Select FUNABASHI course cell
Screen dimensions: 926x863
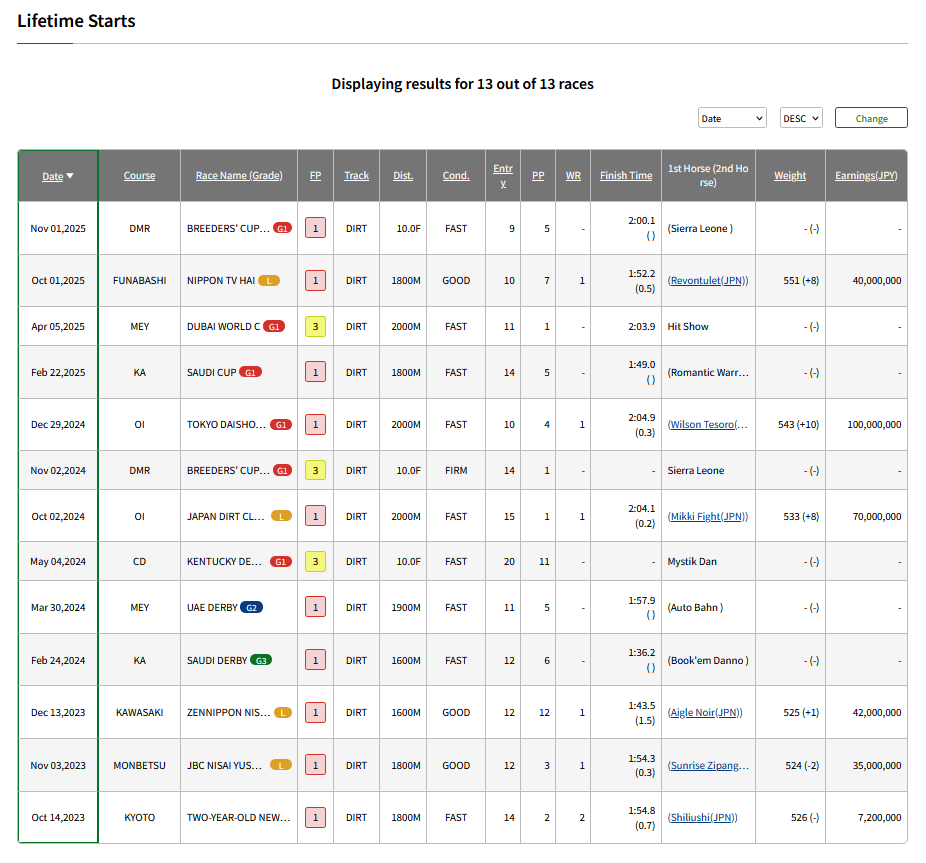click(x=139, y=281)
